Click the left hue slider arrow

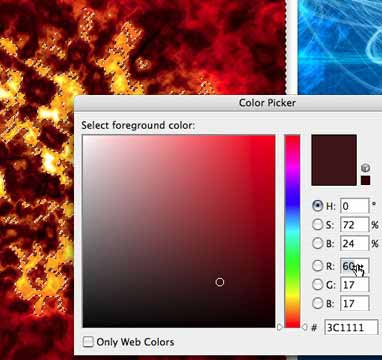[x=280, y=327]
